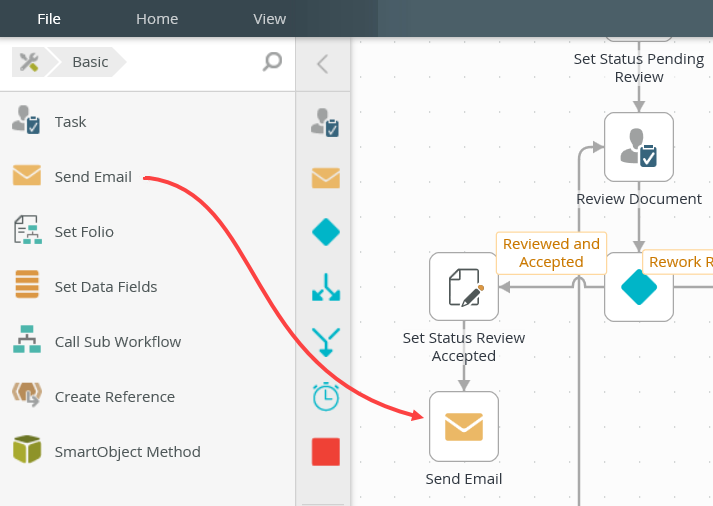Select the Review Document step on canvas
This screenshot has width=713, height=506.
click(639, 147)
